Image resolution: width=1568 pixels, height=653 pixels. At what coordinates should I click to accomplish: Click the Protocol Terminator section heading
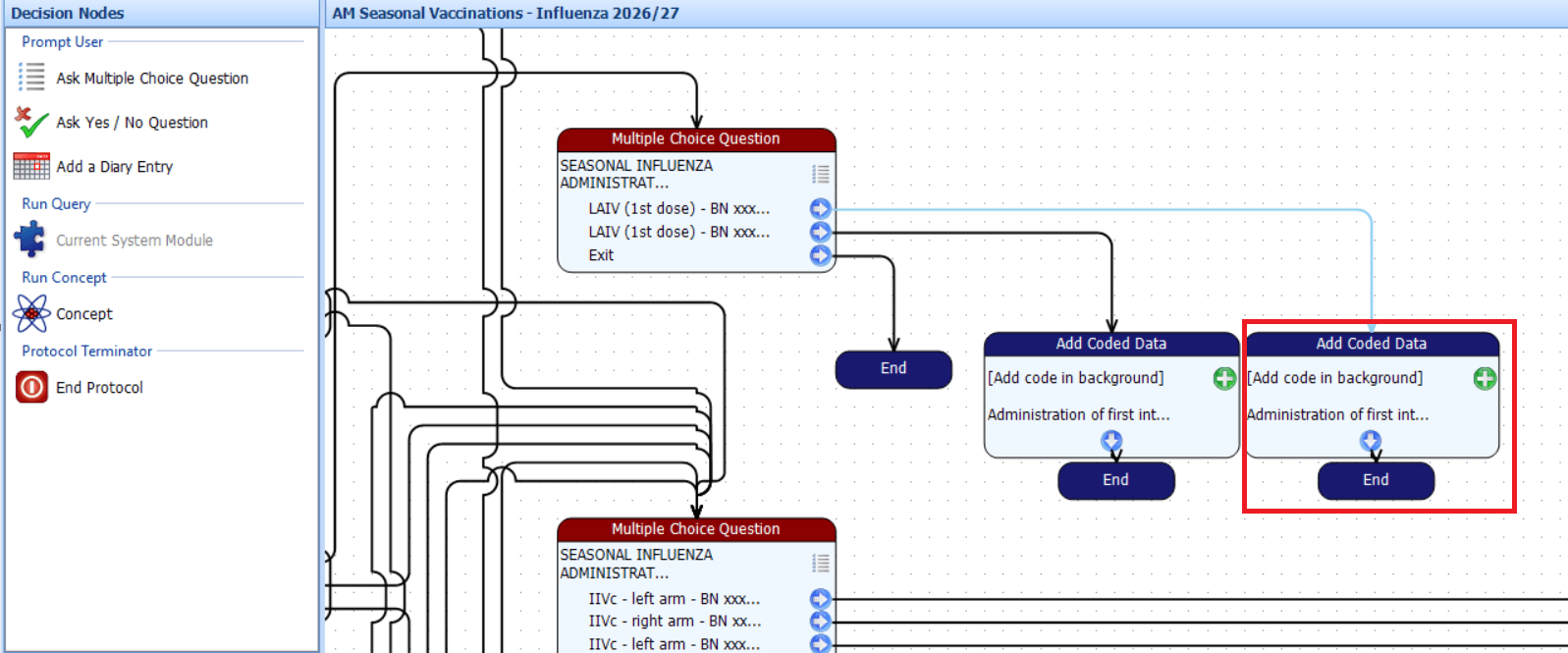coord(87,352)
